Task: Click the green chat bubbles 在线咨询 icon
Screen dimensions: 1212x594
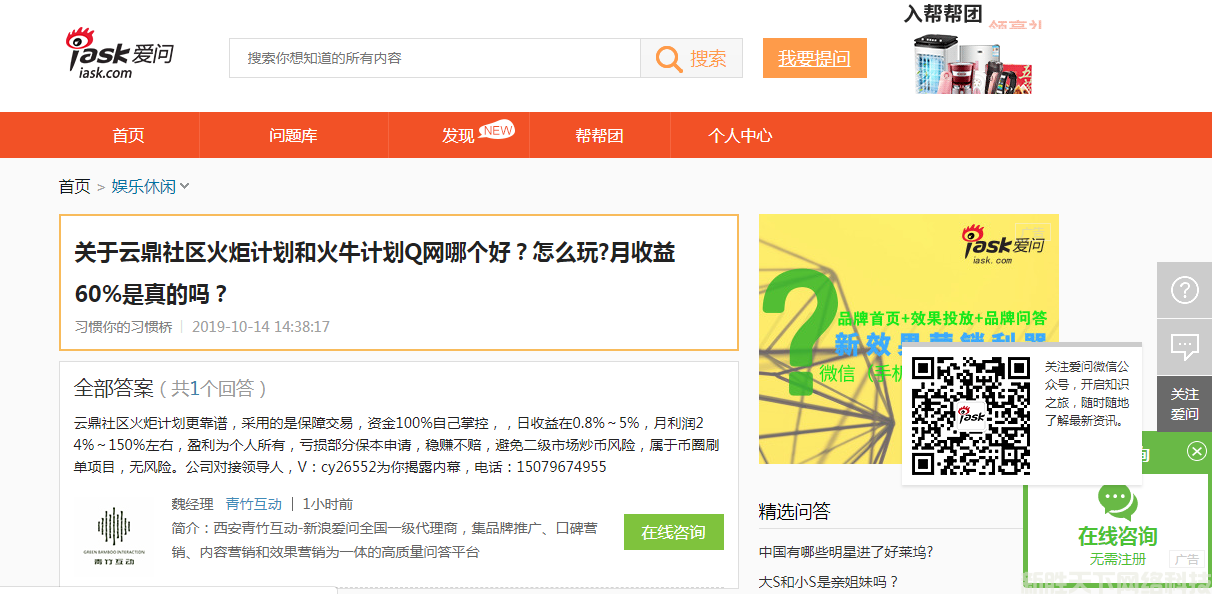Action: (x=1117, y=500)
